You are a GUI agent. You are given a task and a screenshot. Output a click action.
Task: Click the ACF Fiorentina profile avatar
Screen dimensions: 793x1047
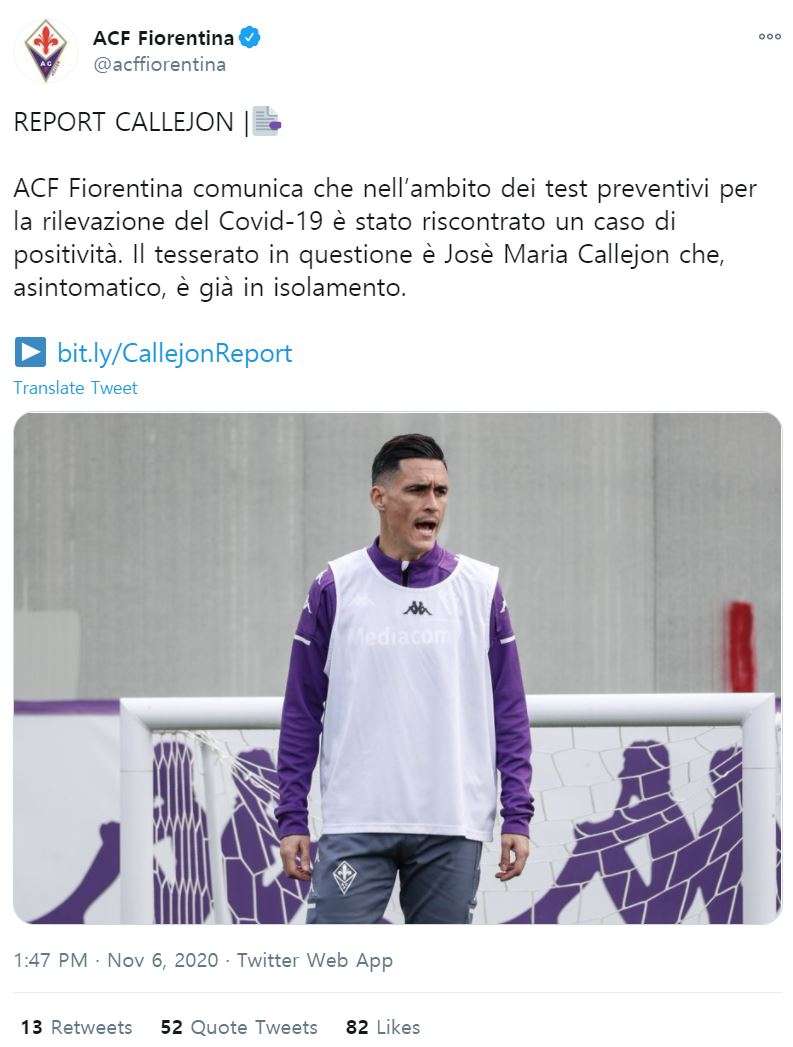[x=45, y=51]
